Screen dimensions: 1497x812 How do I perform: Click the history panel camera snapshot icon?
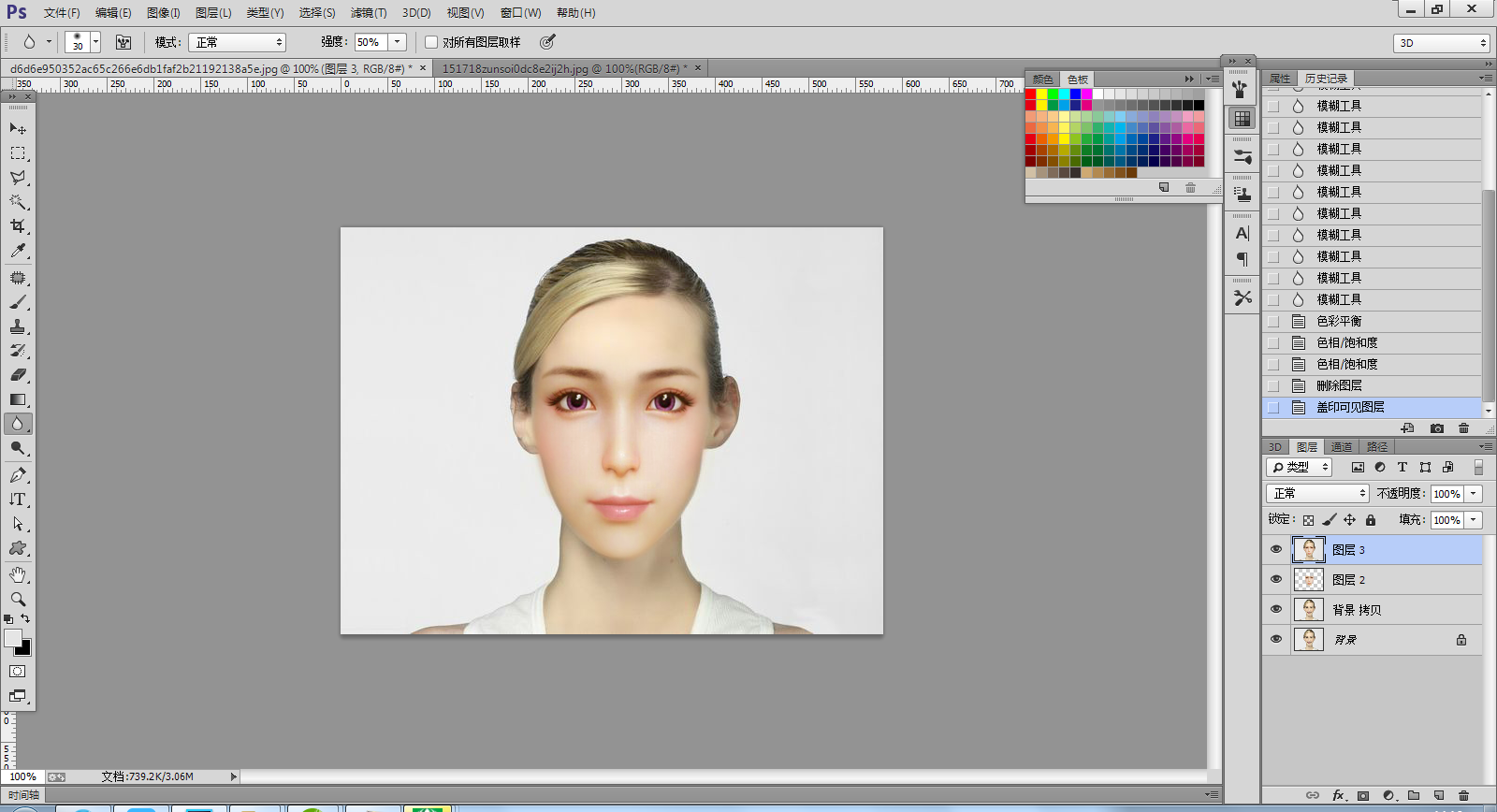pyautogui.click(x=1437, y=428)
